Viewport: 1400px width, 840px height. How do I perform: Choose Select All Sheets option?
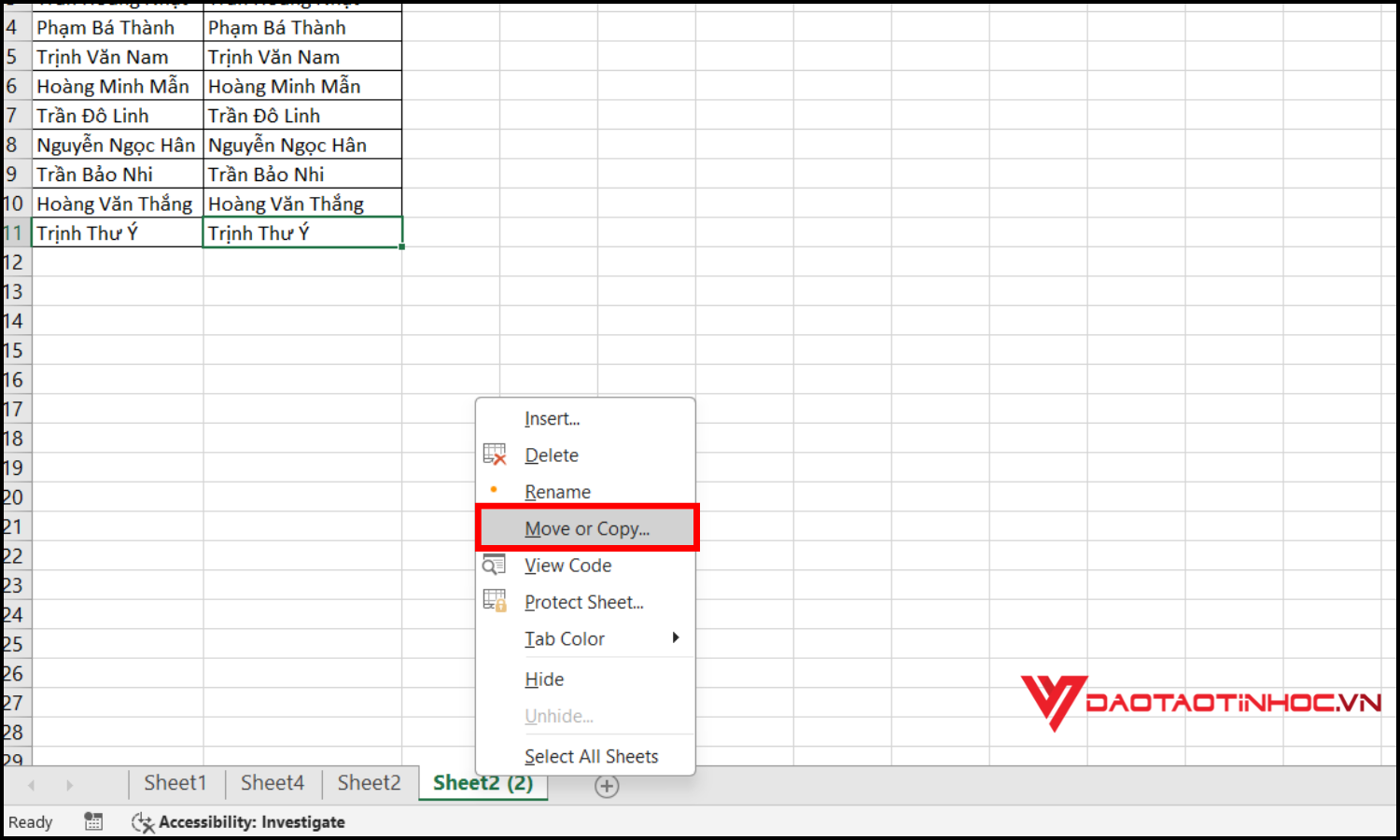(591, 757)
